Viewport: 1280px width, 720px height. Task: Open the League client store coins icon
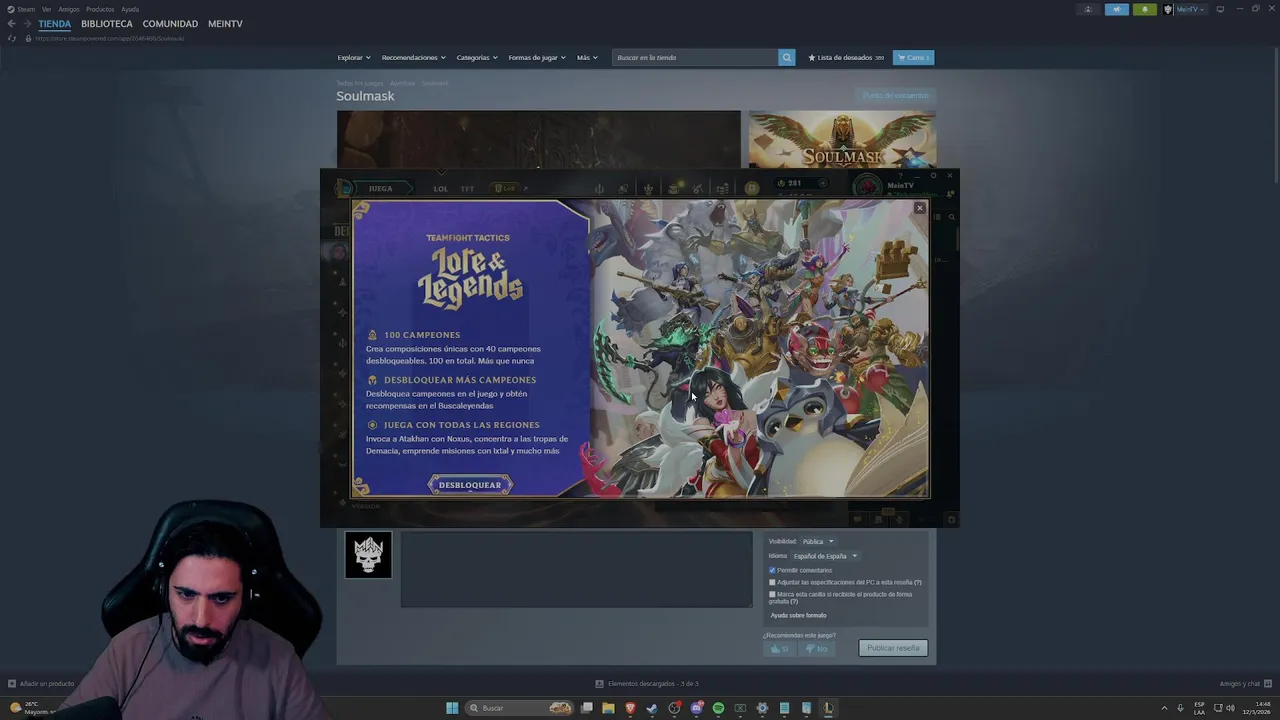[x=723, y=188]
